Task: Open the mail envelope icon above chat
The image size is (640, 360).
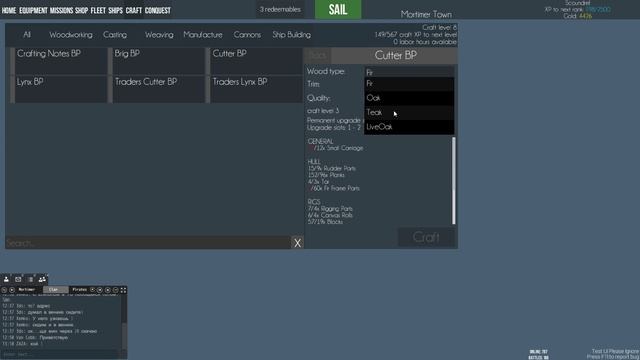Action: (x=18, y=279)
